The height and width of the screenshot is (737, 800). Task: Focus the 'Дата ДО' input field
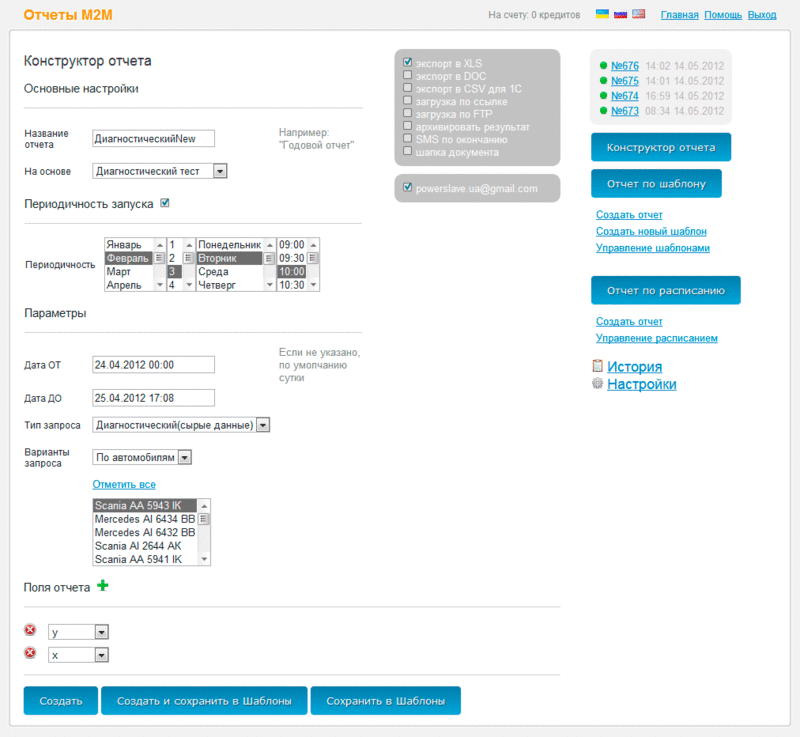point(154,398)
